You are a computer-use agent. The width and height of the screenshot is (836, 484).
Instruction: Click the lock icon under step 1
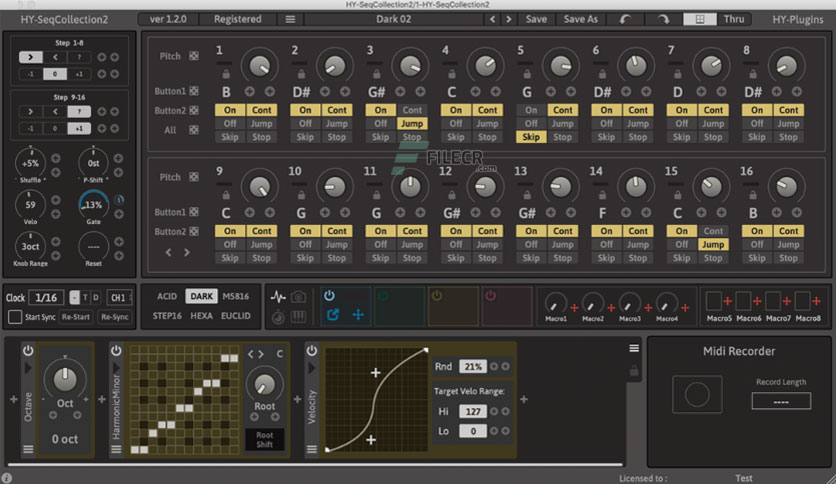226,74
